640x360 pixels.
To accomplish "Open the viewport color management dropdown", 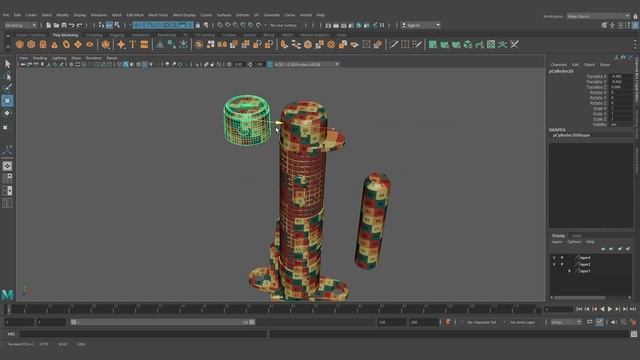I will [x=306, y=64].
